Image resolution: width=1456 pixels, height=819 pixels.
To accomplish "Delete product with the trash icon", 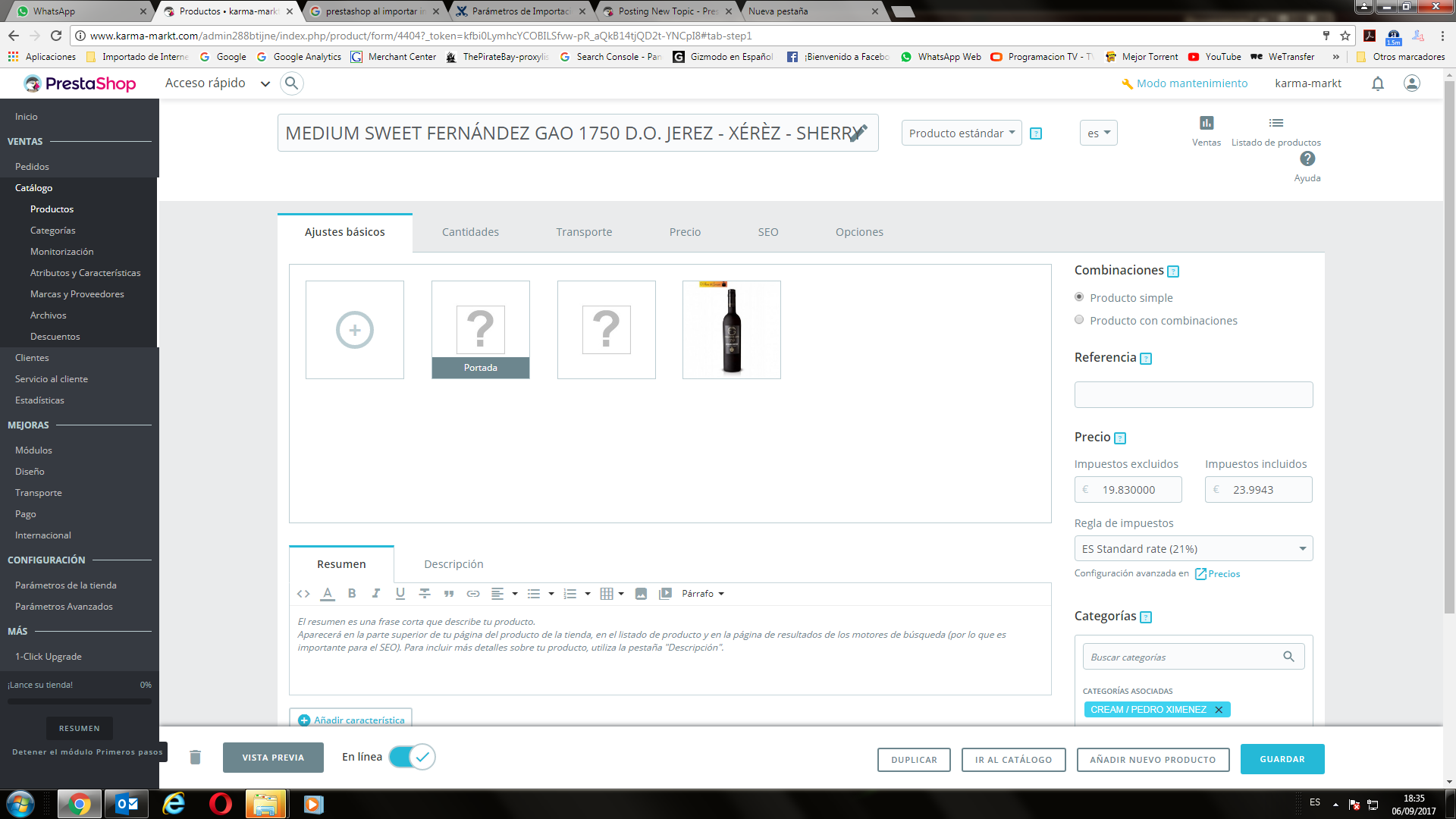I will [195, 757].
